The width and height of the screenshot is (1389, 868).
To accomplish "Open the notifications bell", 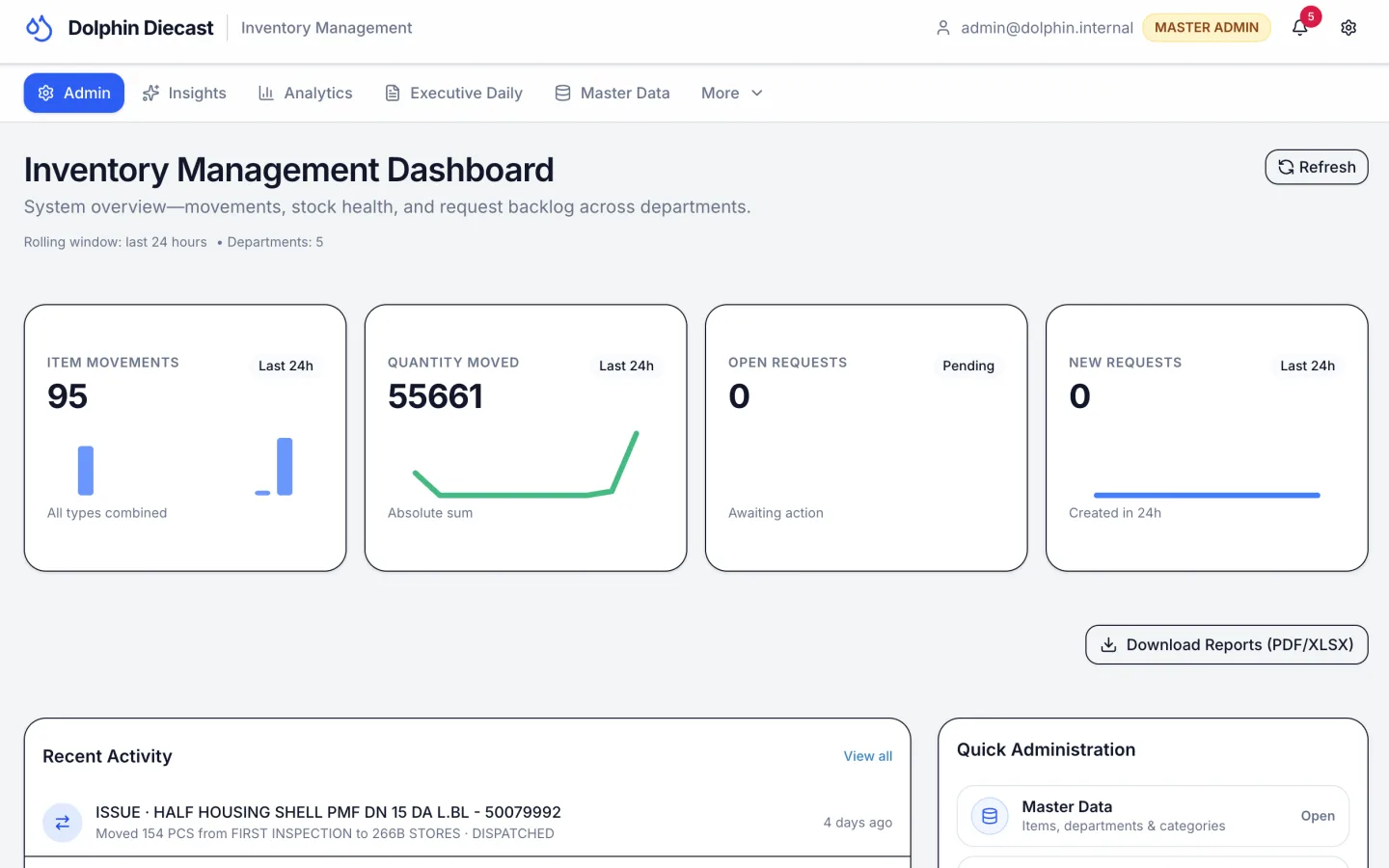I will pyautogui.click(x=1299, y=28).
